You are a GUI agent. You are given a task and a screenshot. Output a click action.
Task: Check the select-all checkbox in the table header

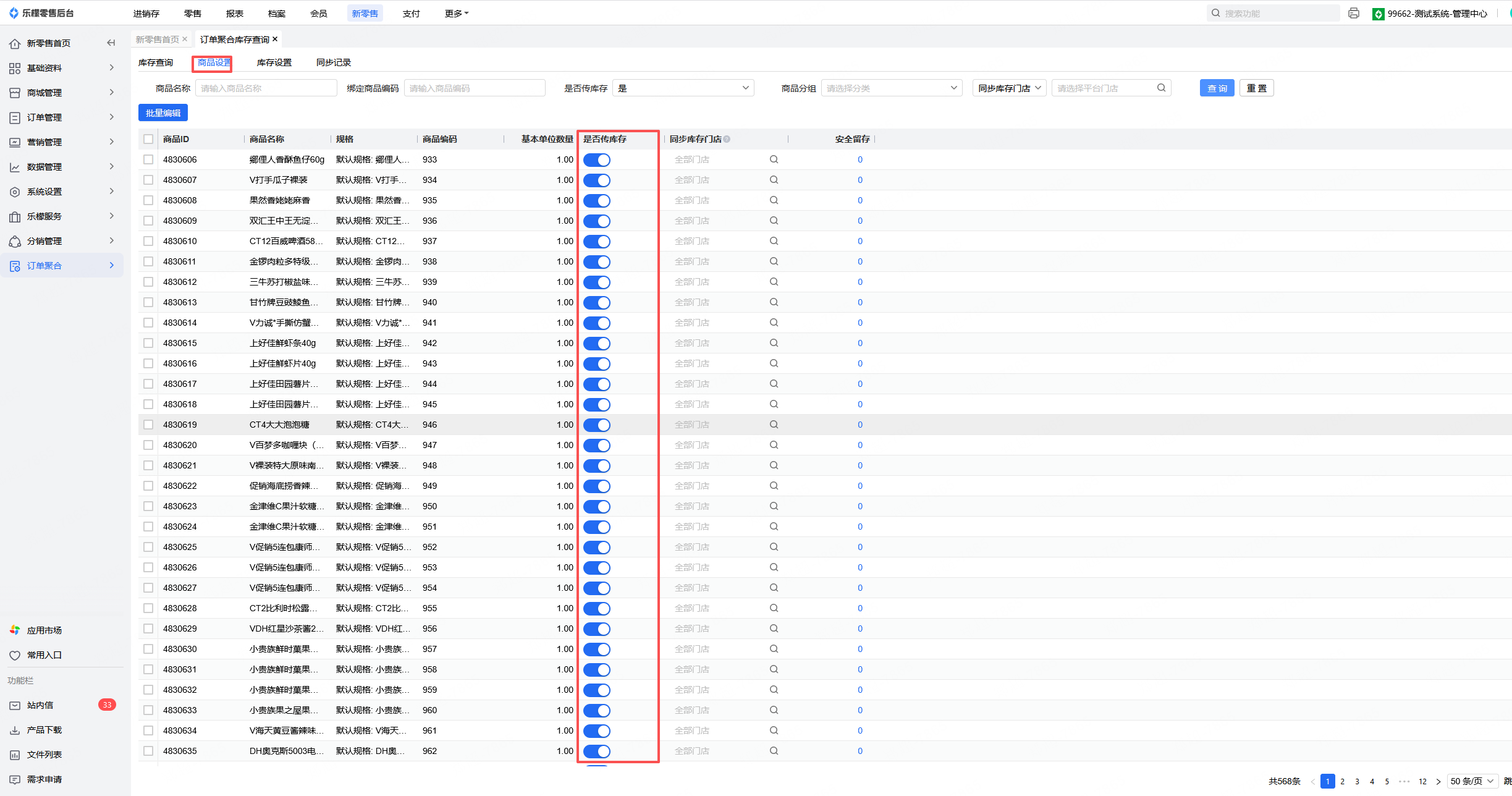click(148, 139)
